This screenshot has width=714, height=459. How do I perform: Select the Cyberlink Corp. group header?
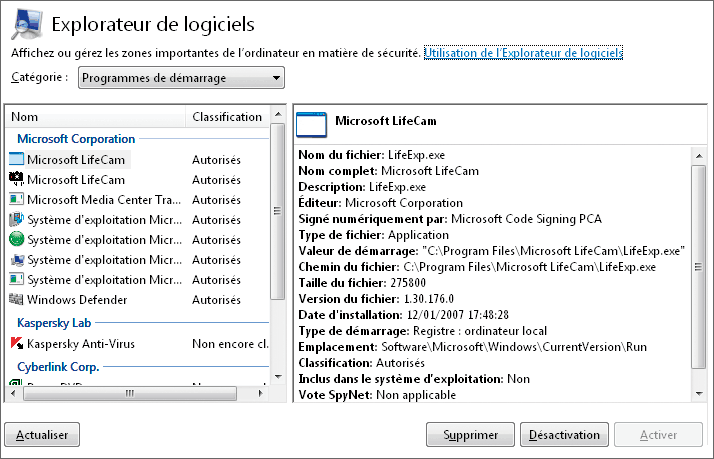(x=58, y=367)
